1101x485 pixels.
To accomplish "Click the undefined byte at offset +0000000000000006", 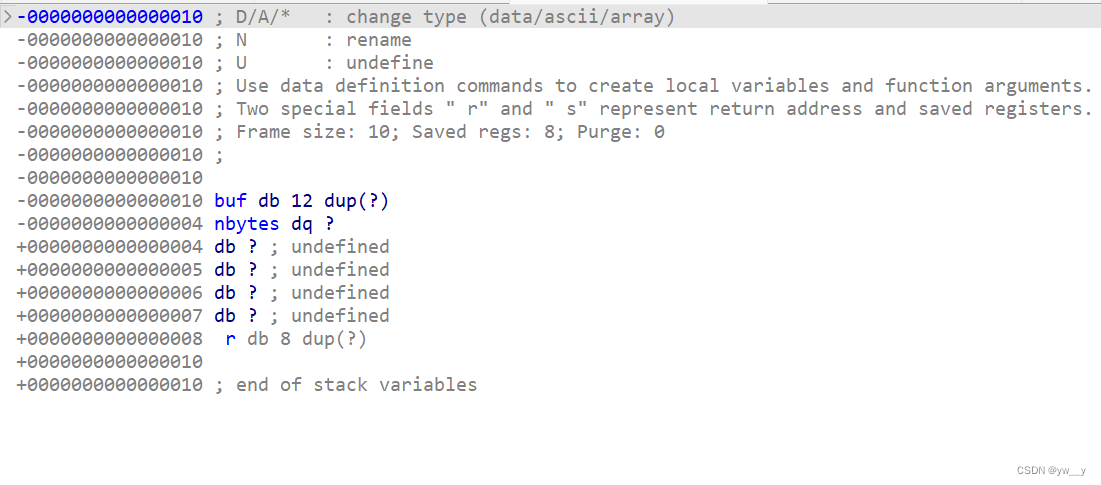I will coord(302,293).
